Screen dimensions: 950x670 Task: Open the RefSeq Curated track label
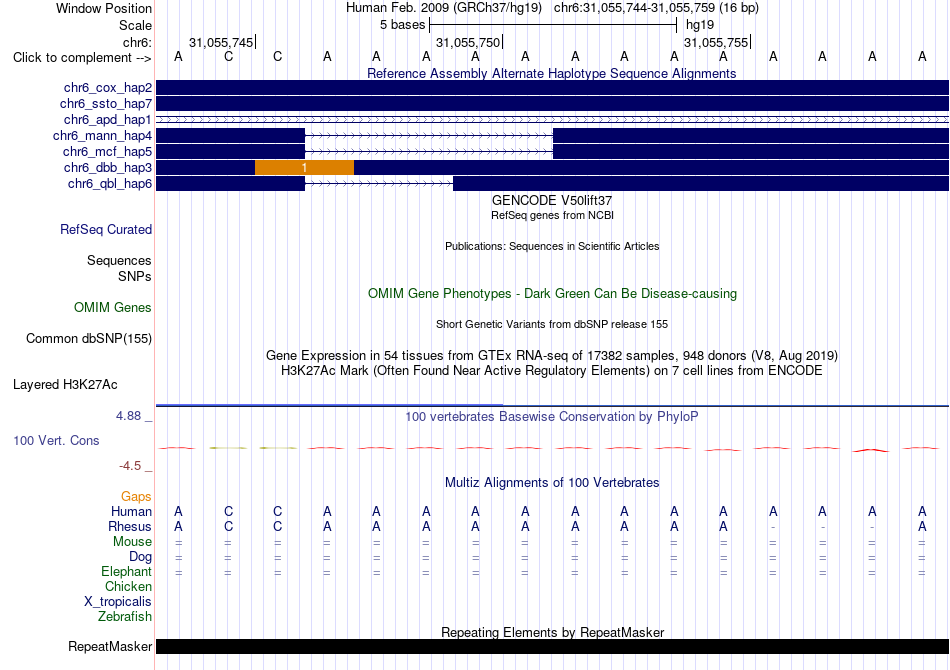coord(106,230)
